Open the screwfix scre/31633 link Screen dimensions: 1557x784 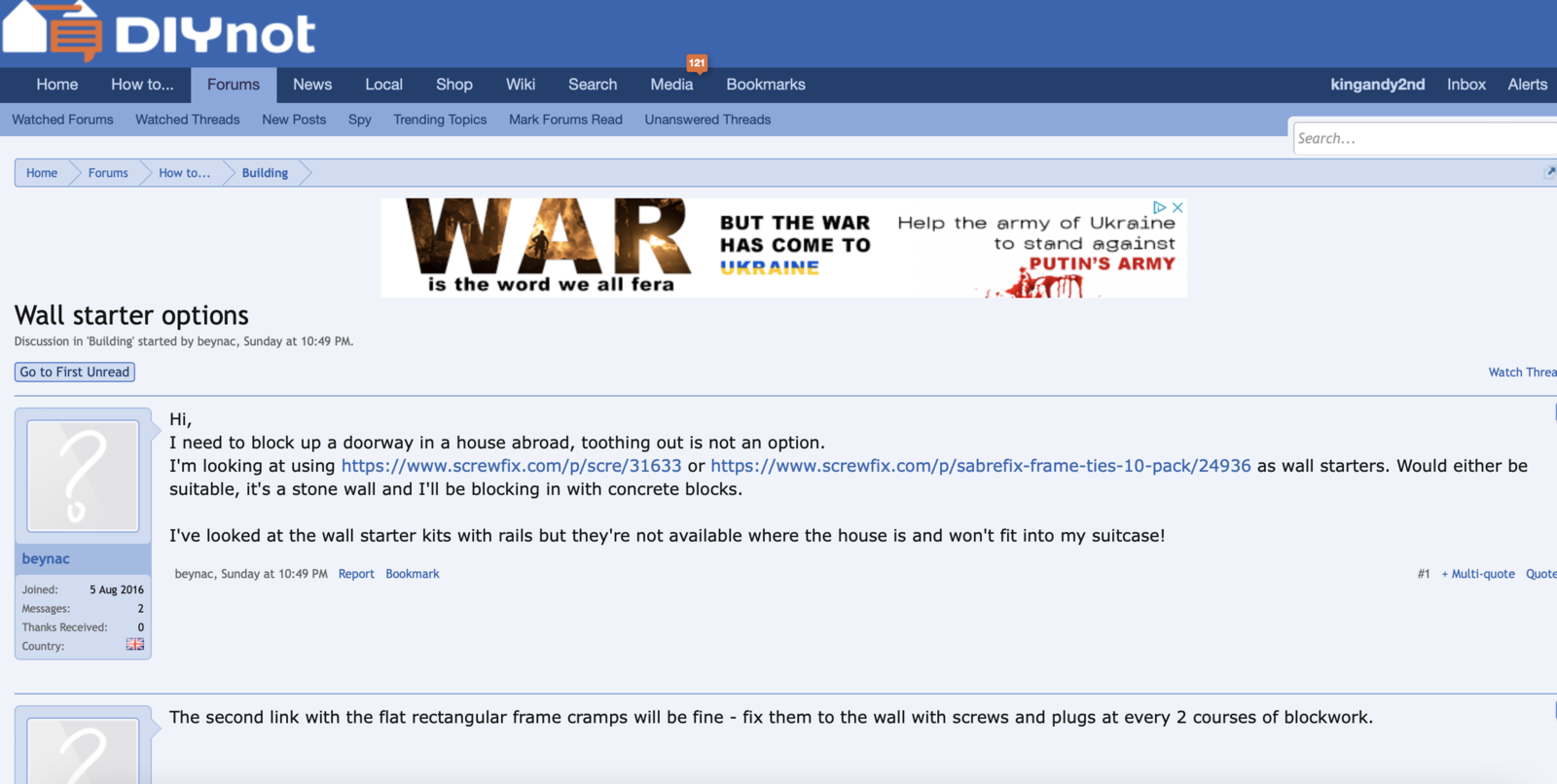[511, 465]
